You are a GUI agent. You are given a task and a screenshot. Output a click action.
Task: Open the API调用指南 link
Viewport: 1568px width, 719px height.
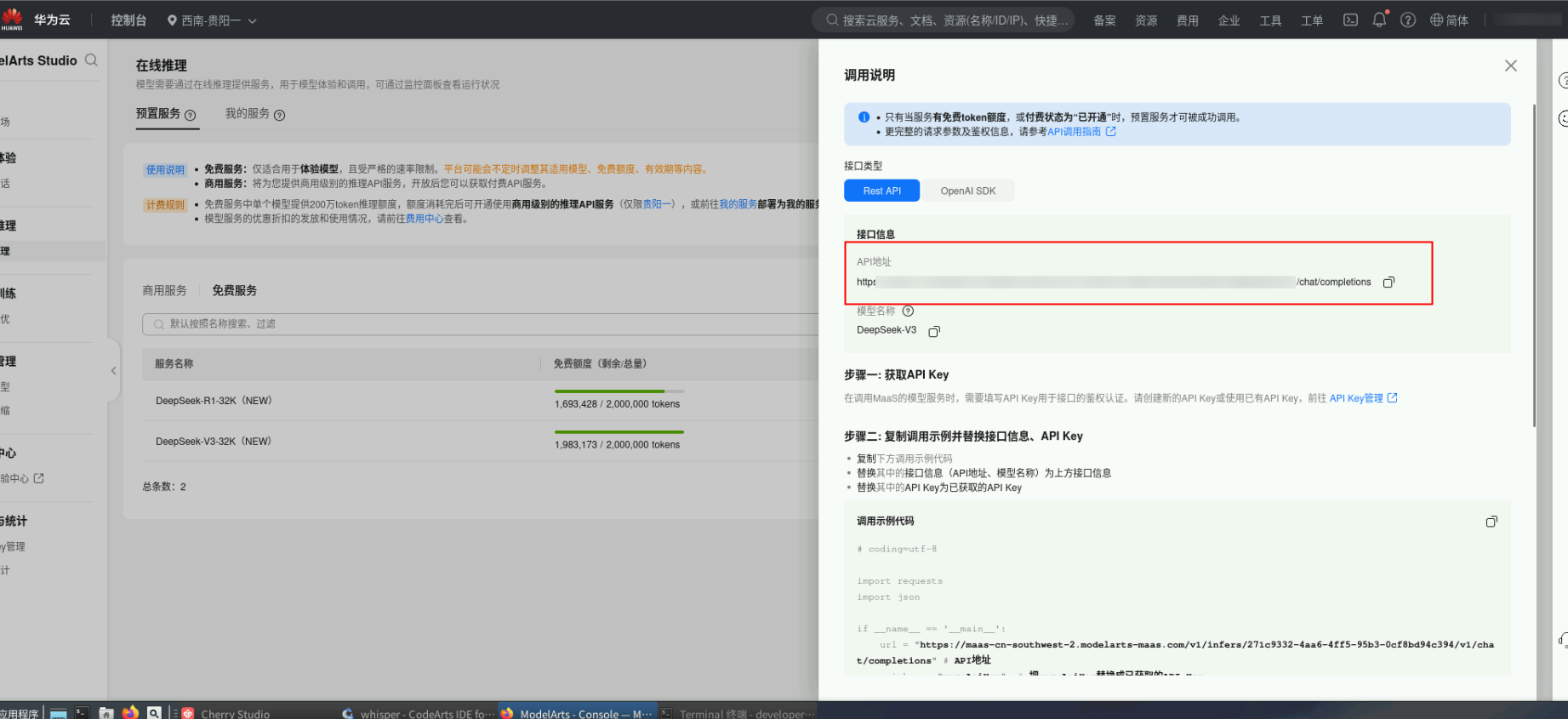pyautogui.click(x=1081, y=132)
